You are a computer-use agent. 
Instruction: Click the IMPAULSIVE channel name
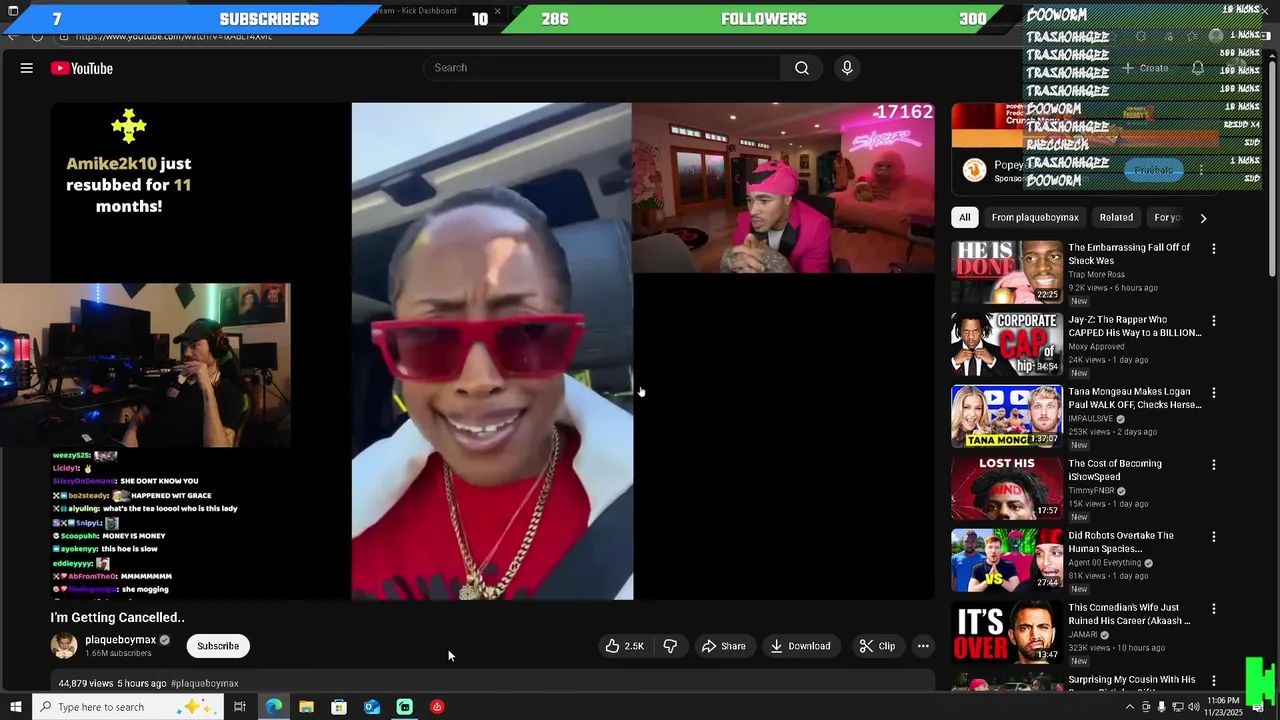pyautogui.click(x=1091, y=419)
